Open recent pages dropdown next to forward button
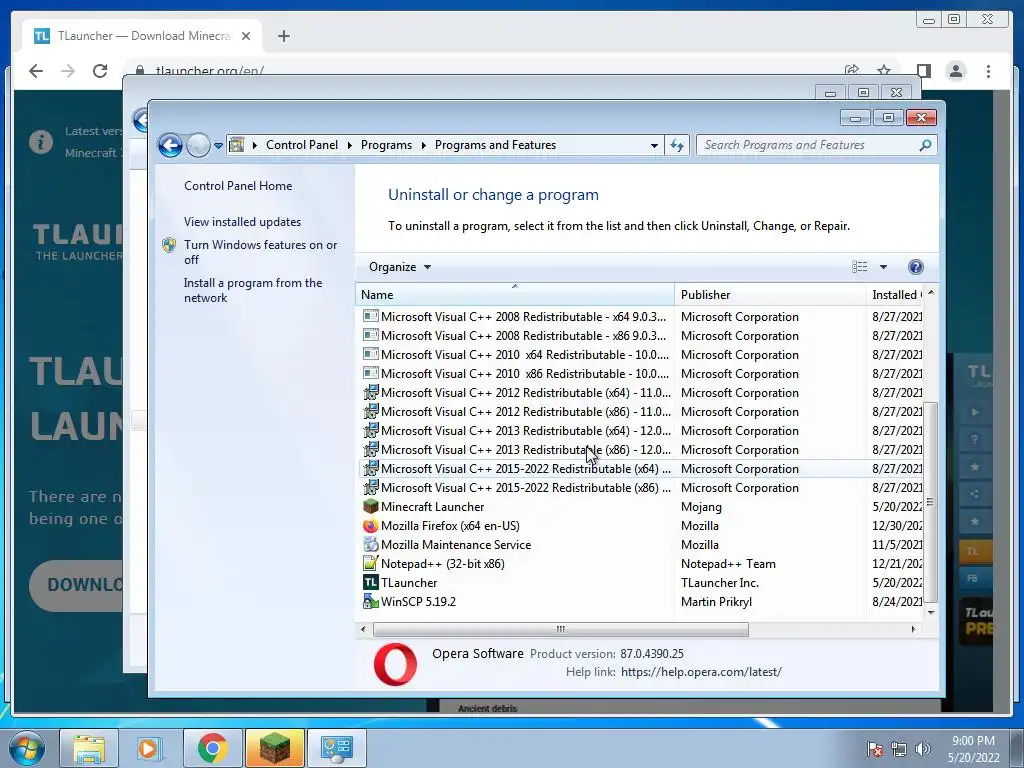This screenshot has height=768, width=1024. (x=218, y=145)
